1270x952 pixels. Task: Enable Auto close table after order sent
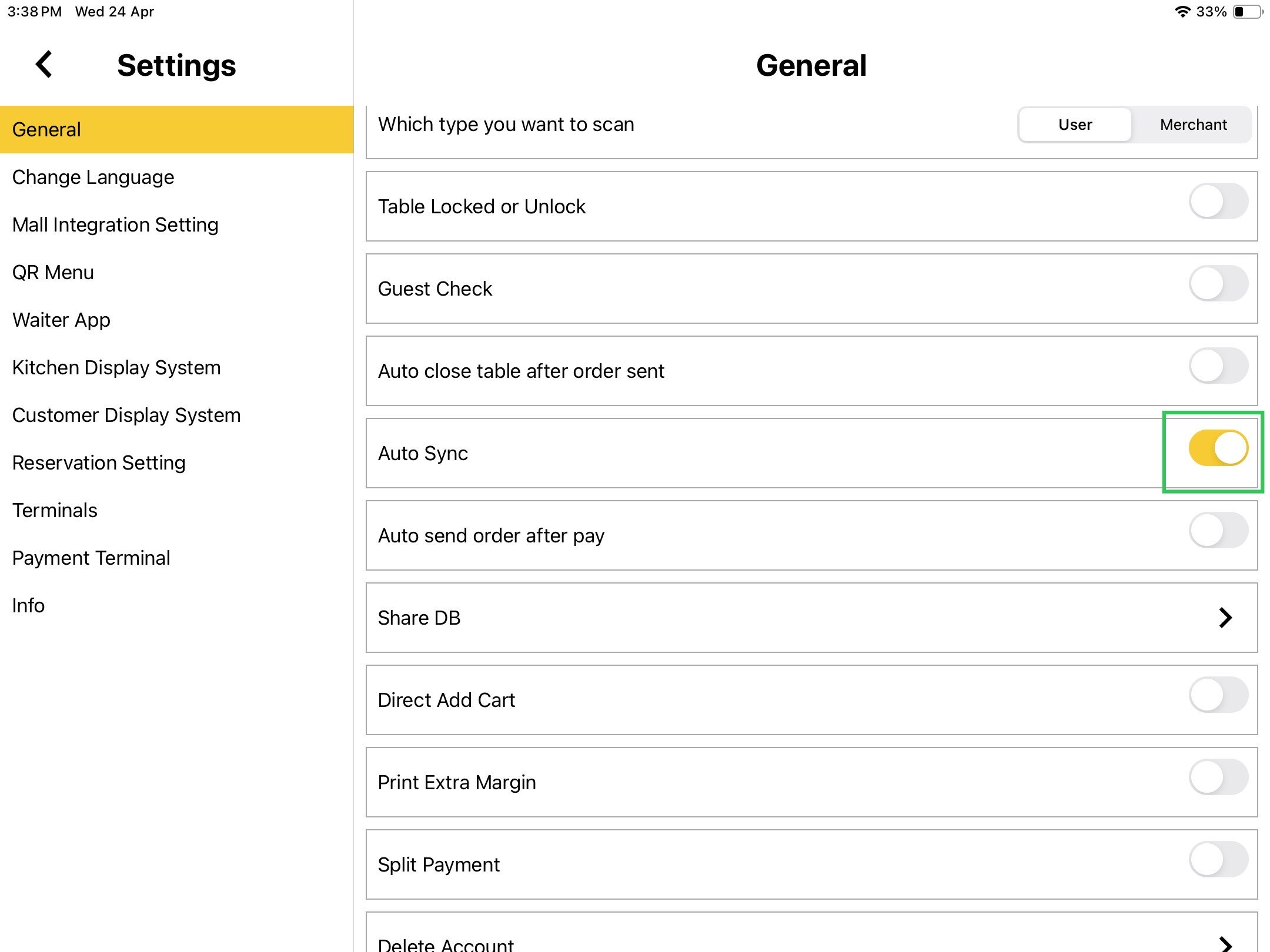click(1218, 366)
